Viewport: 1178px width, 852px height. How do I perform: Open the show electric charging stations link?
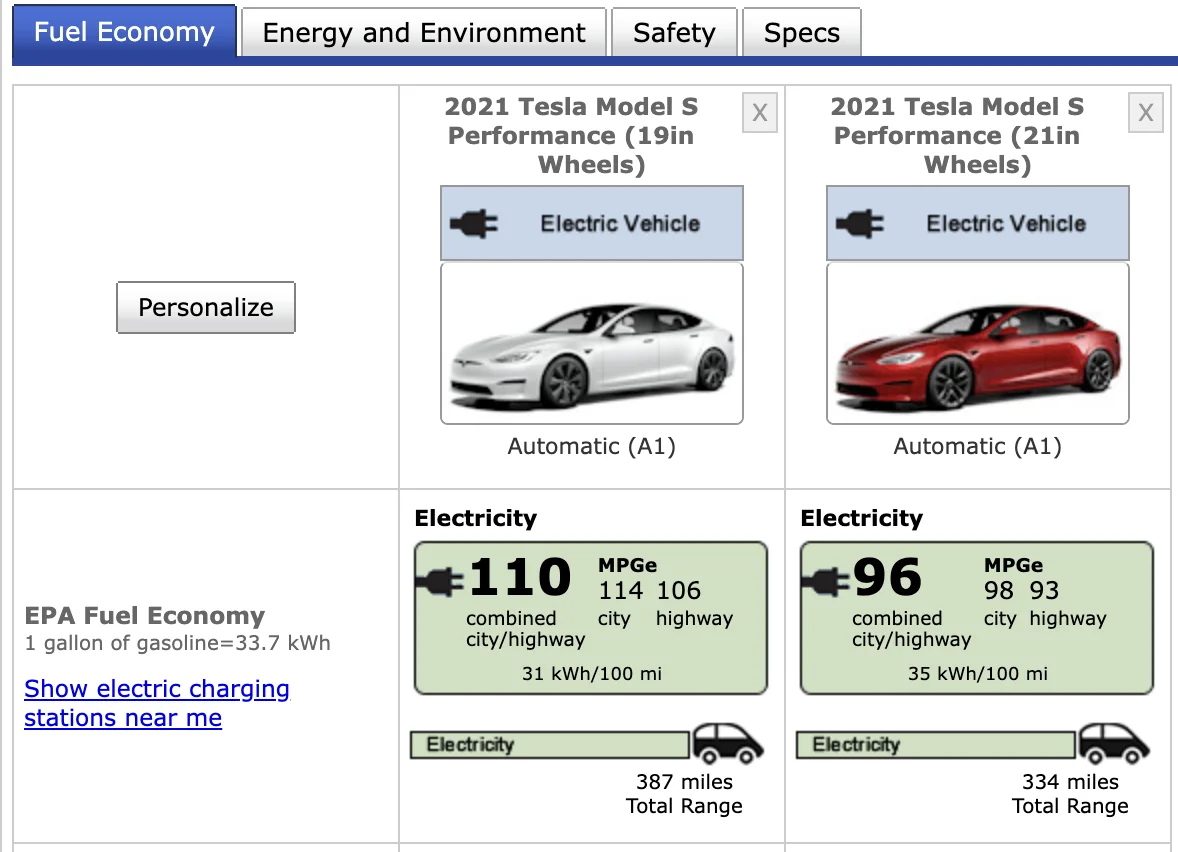(x=156, y=703)
